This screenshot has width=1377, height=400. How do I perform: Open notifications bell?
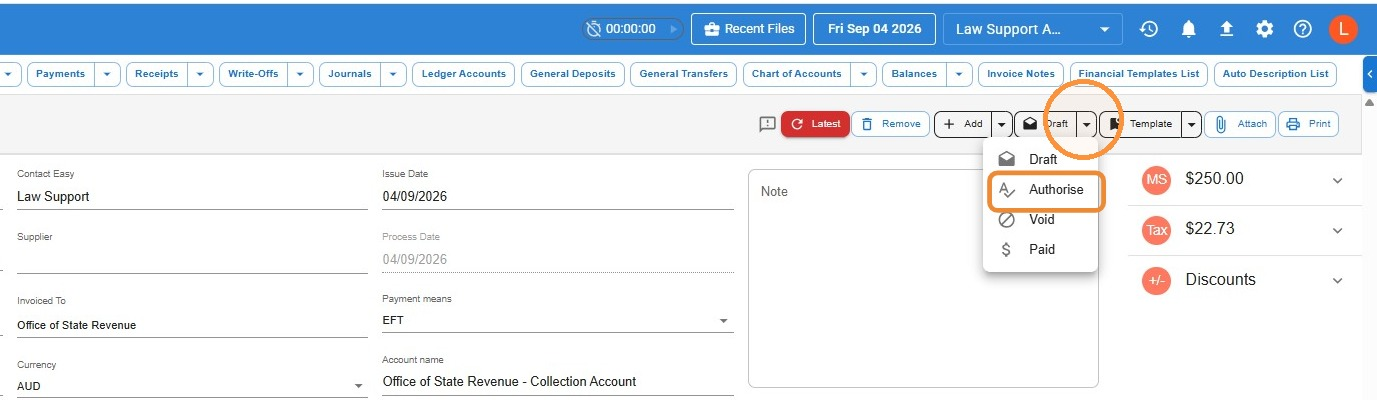coord(1188,29)
